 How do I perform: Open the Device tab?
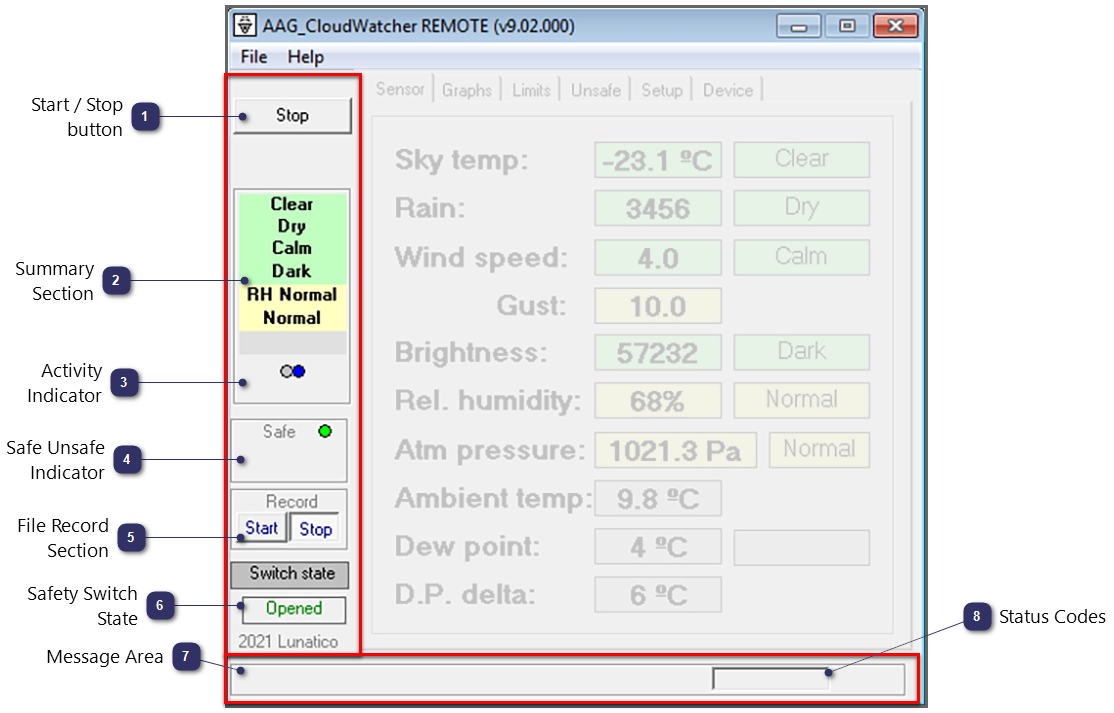tap(728, 90)
